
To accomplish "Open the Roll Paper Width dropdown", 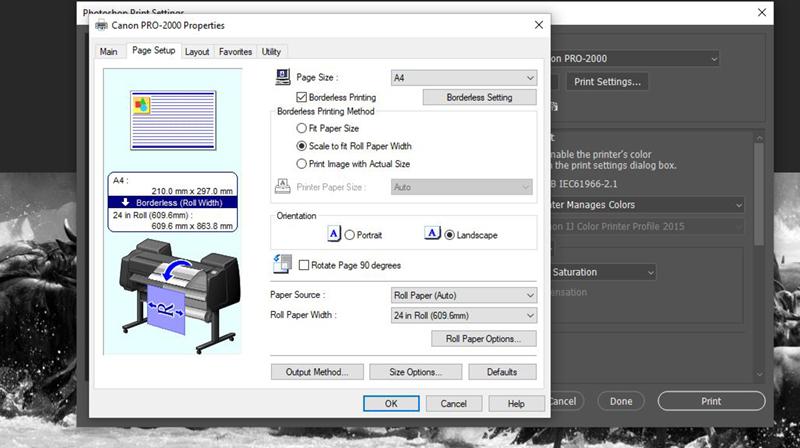I will [464, 315].
